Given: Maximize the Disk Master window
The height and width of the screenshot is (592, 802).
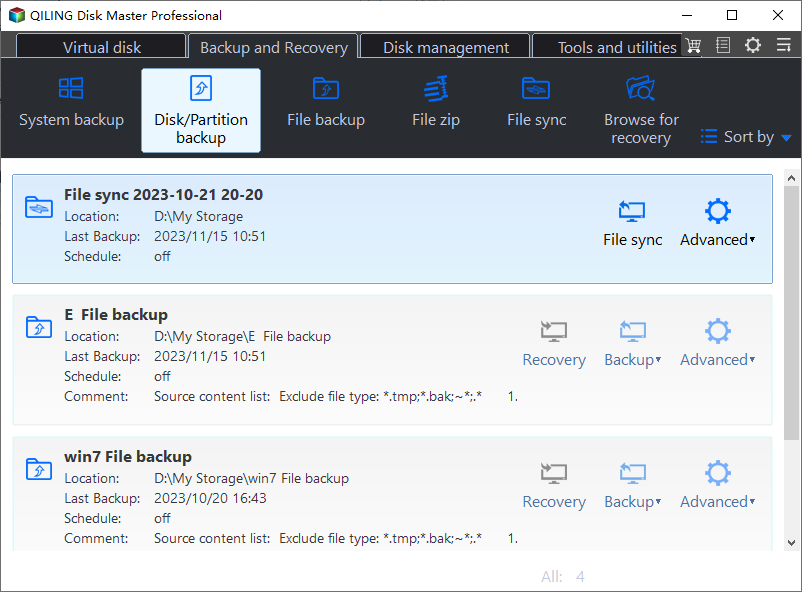Looking at the screenshot, I should coord(732,15).
